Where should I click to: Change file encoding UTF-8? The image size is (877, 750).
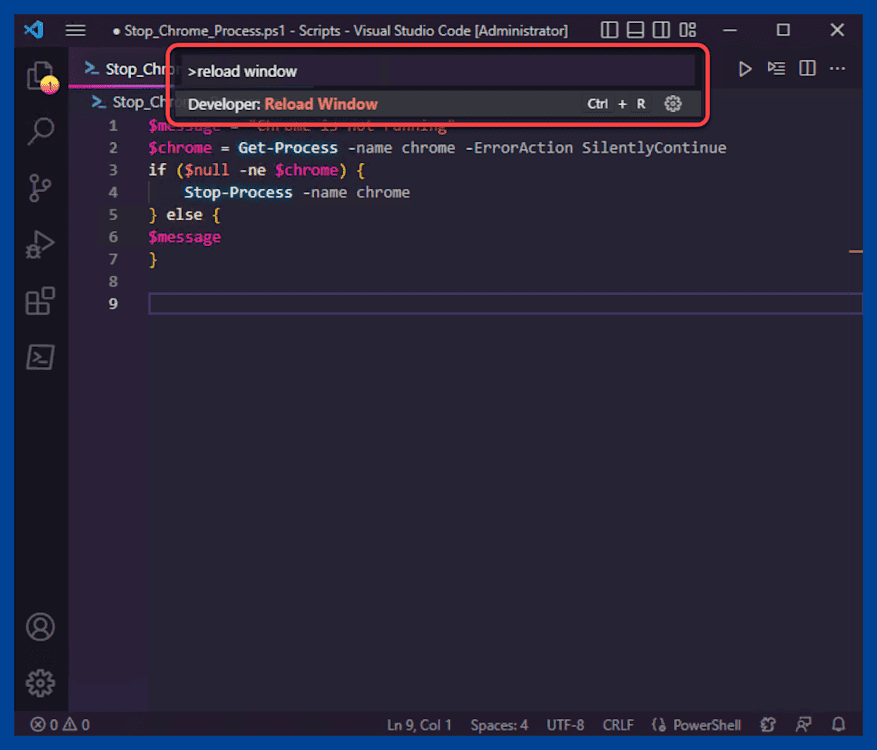point(565,725)
